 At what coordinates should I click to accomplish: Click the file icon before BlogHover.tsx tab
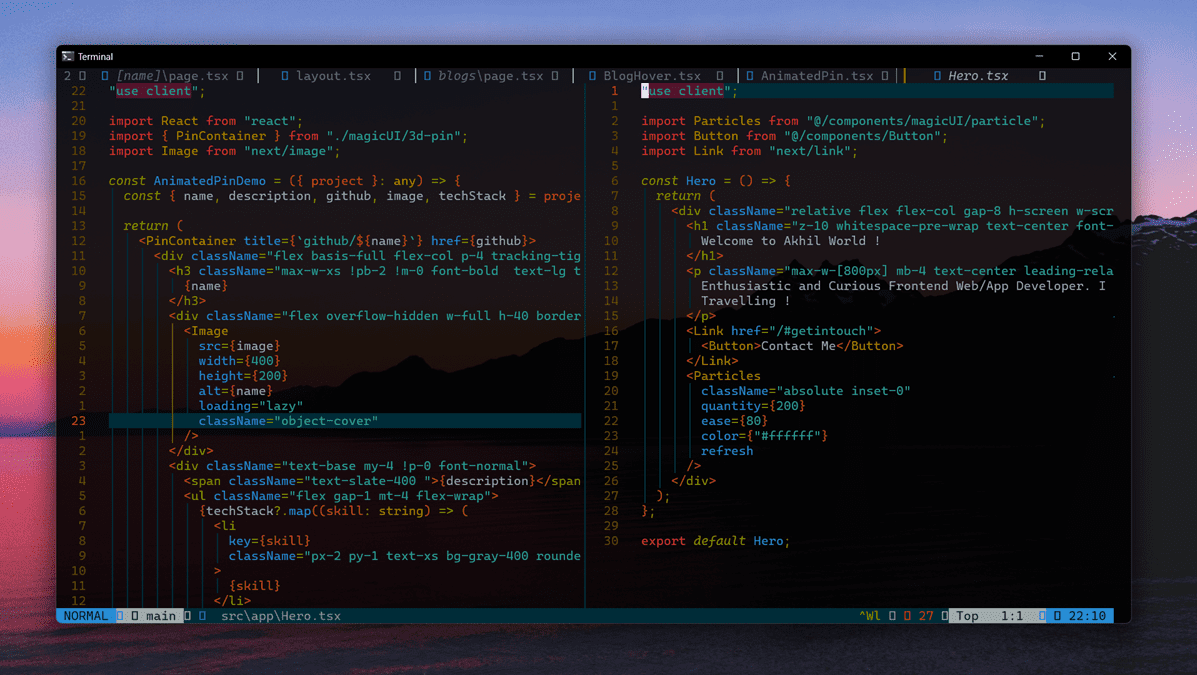tap(592, 76)
